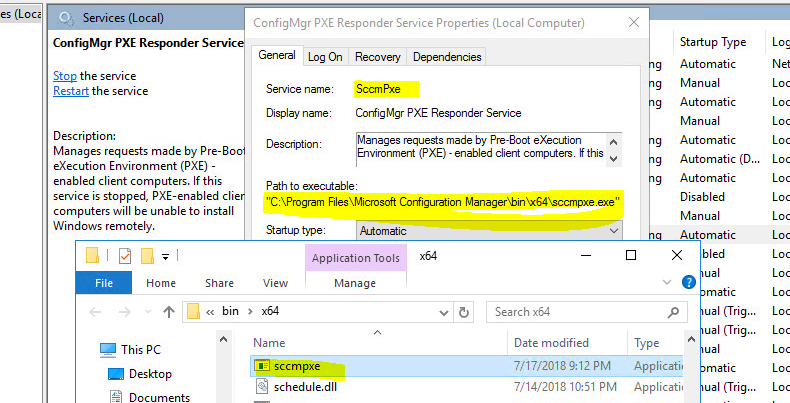Click the folder icon in Explorer title bar
Screen dimensions: 790x403
click(92, 256)
